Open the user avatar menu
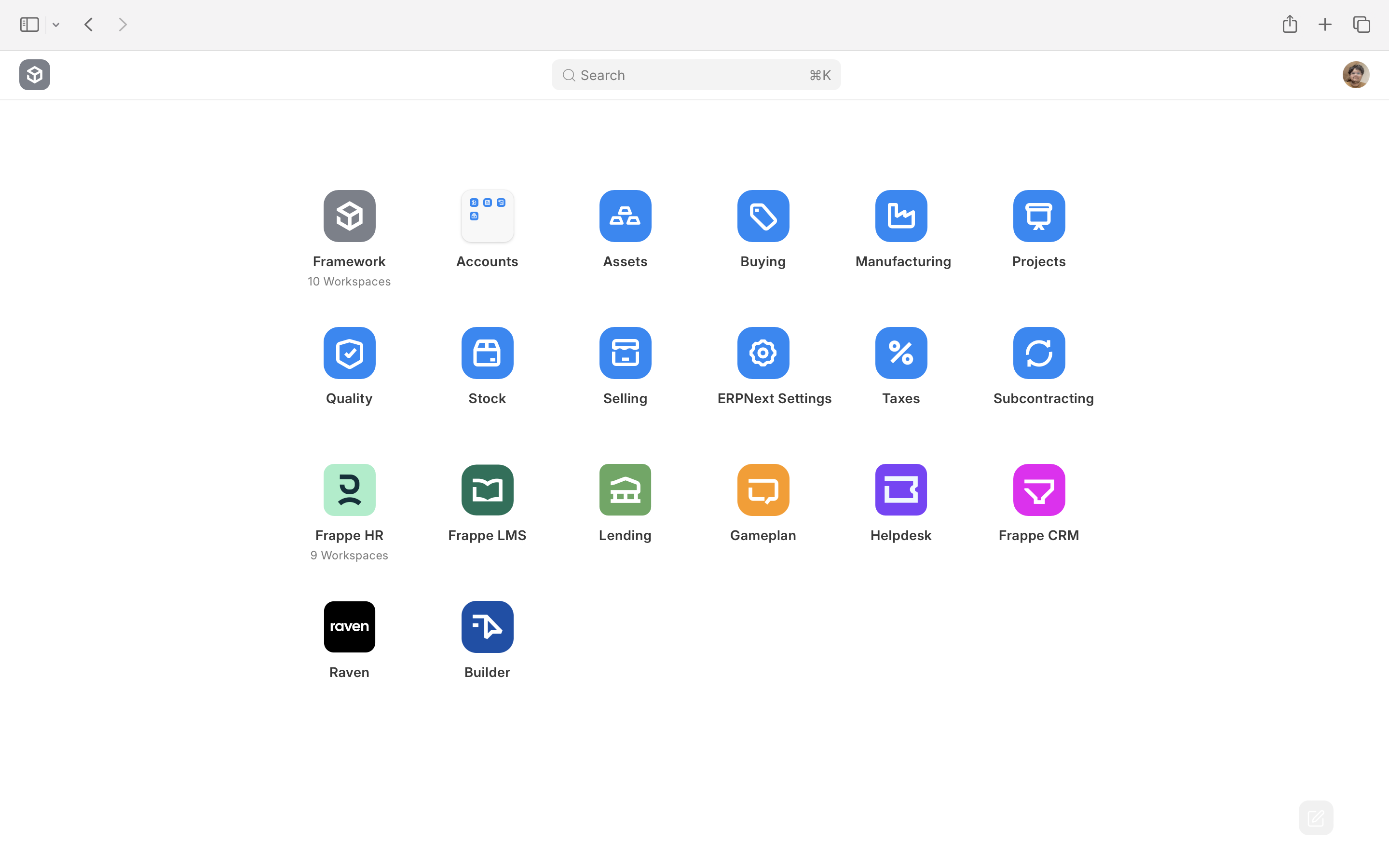This screenshot has width=1389, height=868. 1356,75
